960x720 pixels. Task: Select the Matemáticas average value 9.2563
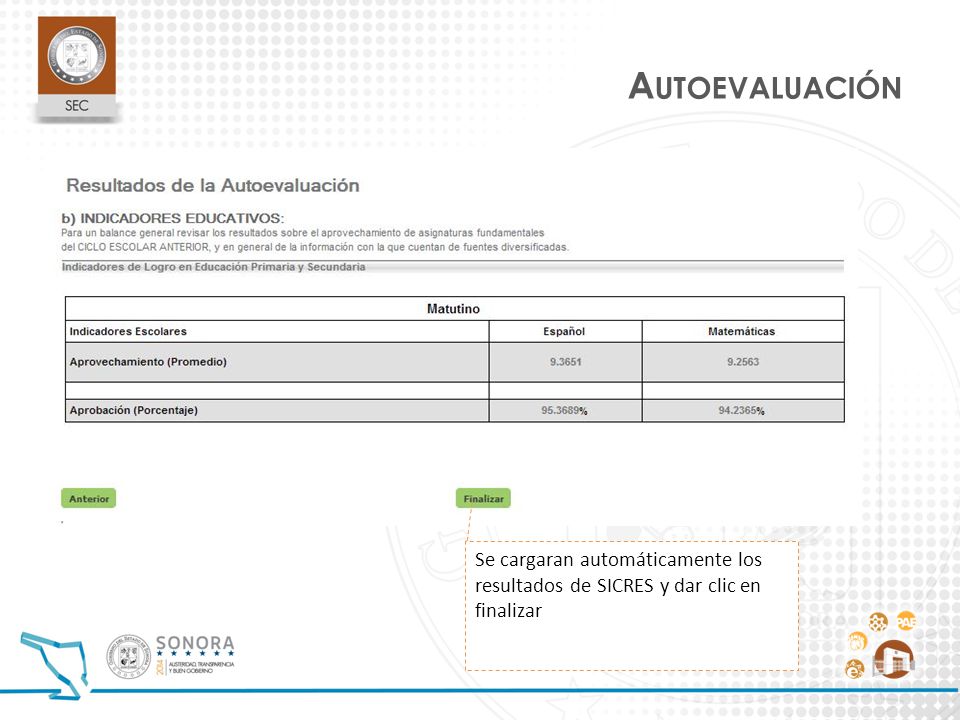743,362
